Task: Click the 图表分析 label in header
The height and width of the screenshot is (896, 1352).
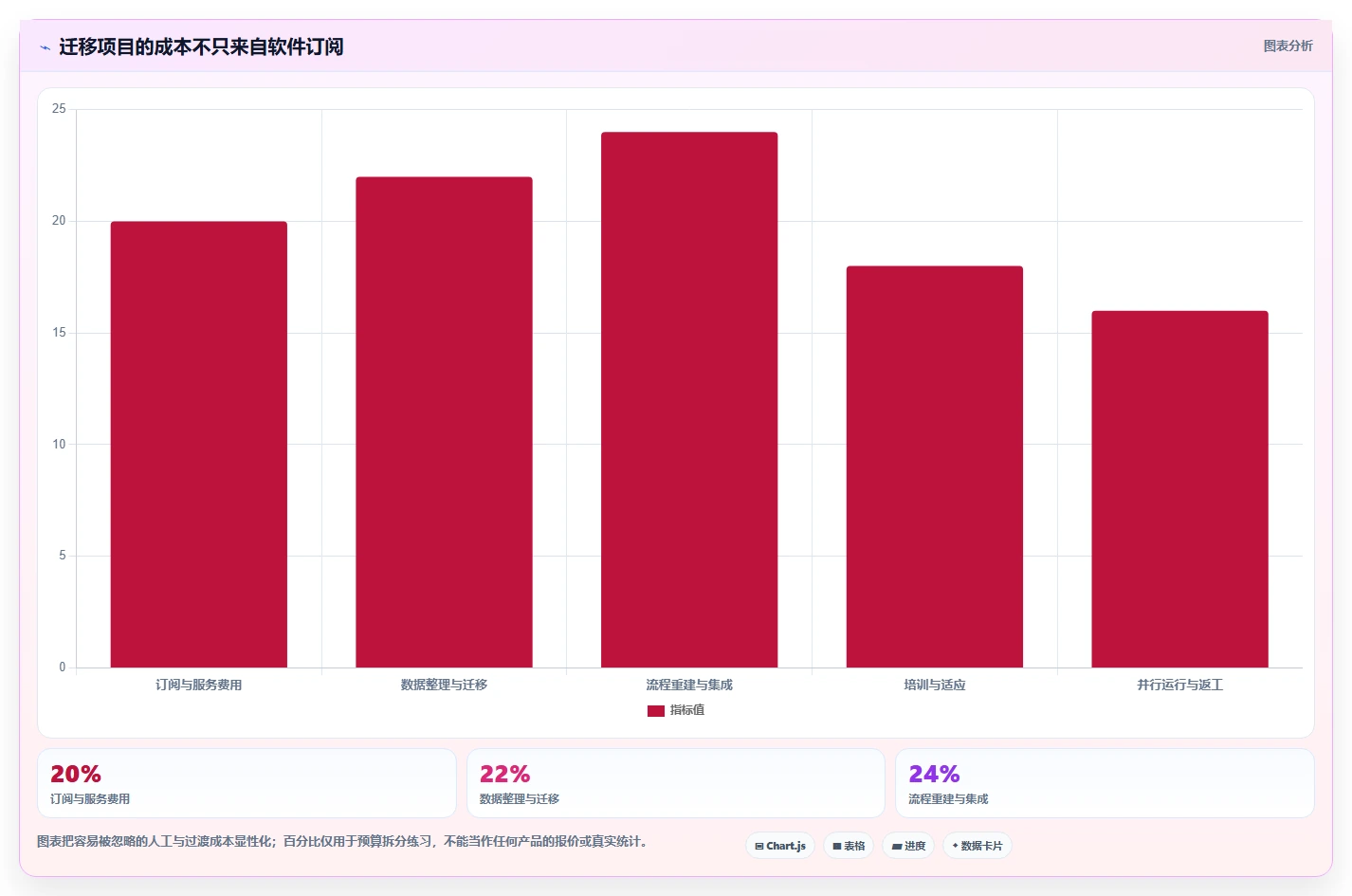Action: coord(1288,46)
